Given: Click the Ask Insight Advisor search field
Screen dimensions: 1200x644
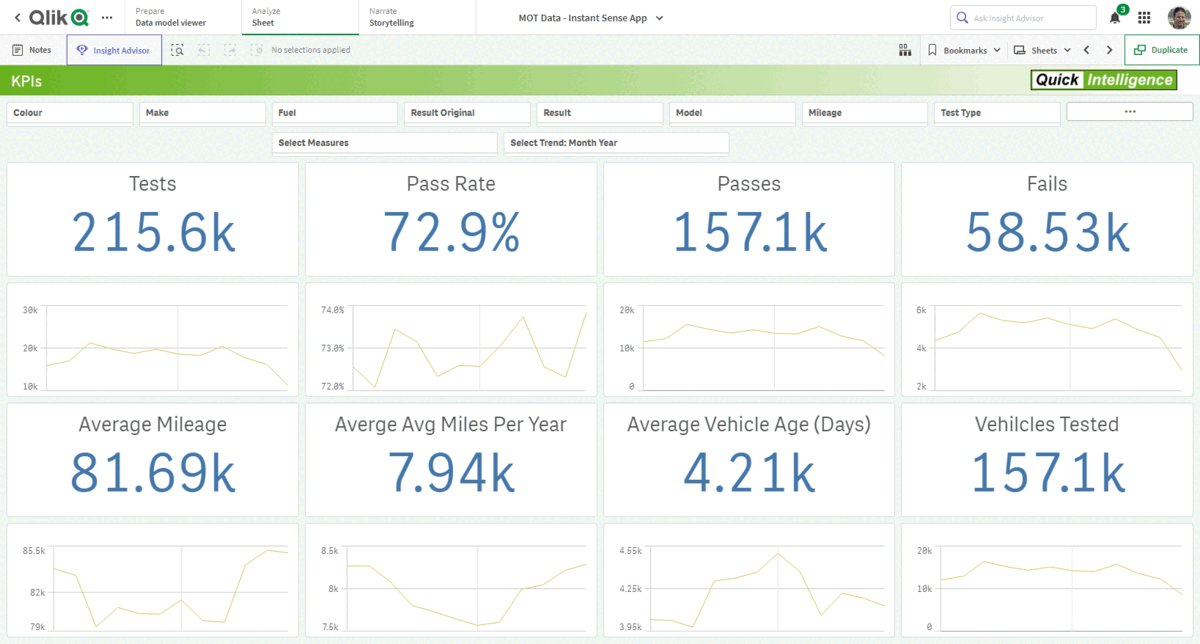Looking at the screenshot, I should coord(1023,18).
